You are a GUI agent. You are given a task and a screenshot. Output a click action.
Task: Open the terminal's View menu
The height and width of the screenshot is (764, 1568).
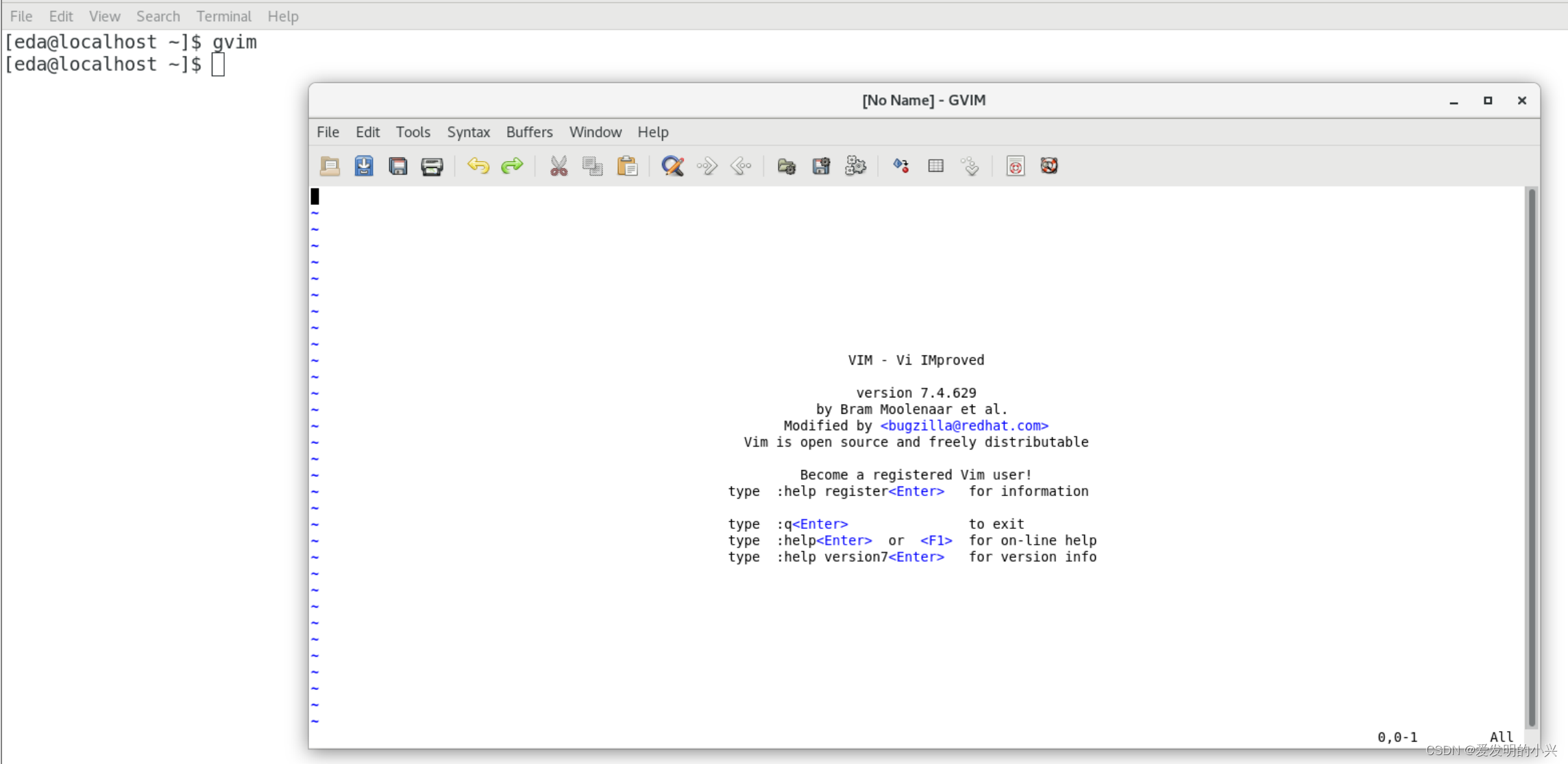(104, 16)
